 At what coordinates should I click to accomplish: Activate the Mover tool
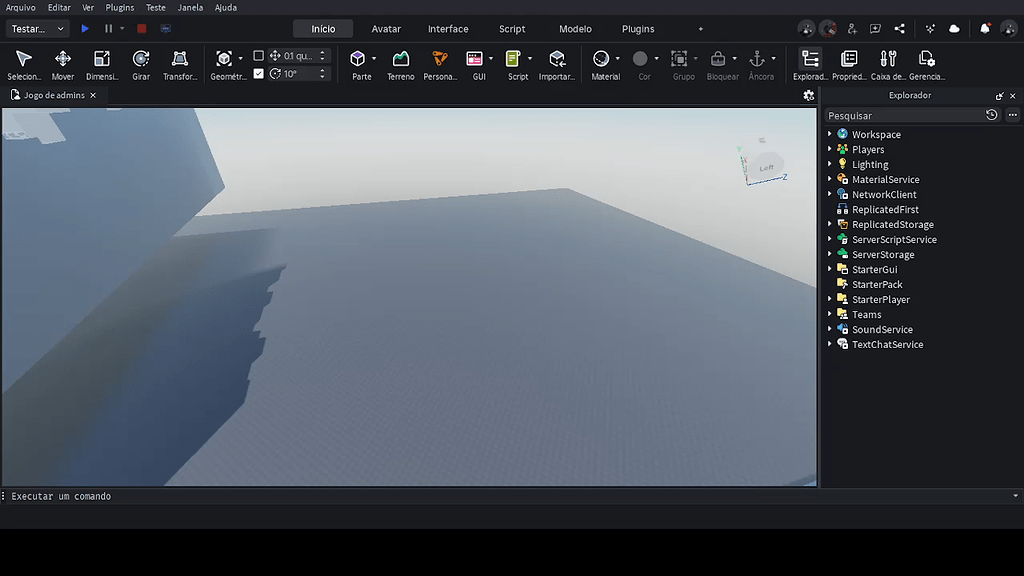click(63, 65)
